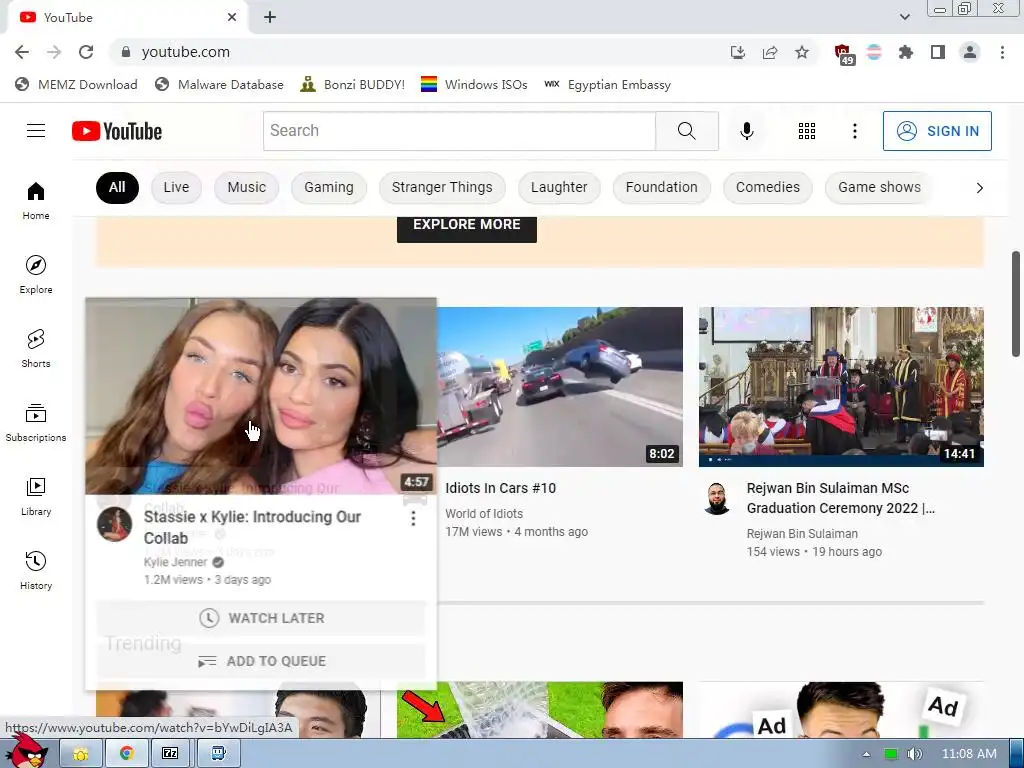Open the Bonzi BUDDY! bookmark
The width and height of the screenshot is (1024, 768).
click(x=353, y=85)
